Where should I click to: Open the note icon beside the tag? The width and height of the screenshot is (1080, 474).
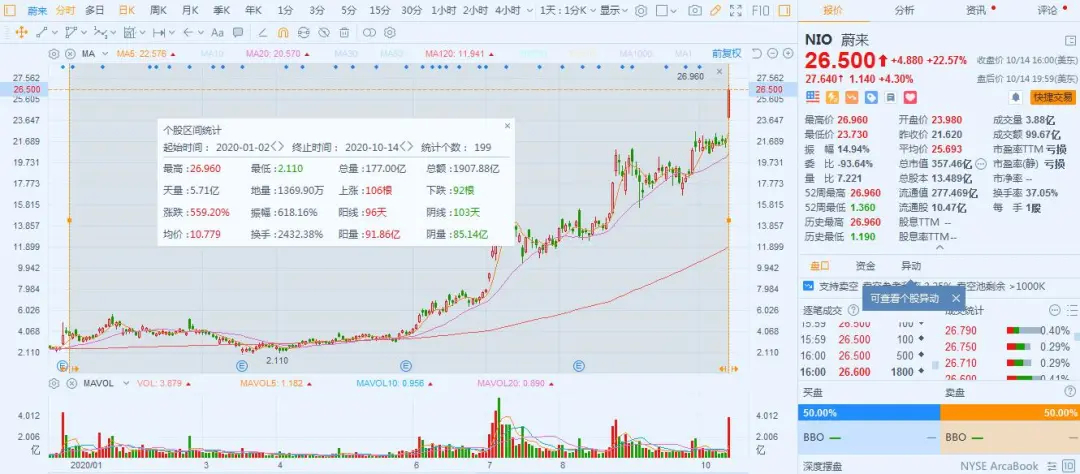(890, 97)
